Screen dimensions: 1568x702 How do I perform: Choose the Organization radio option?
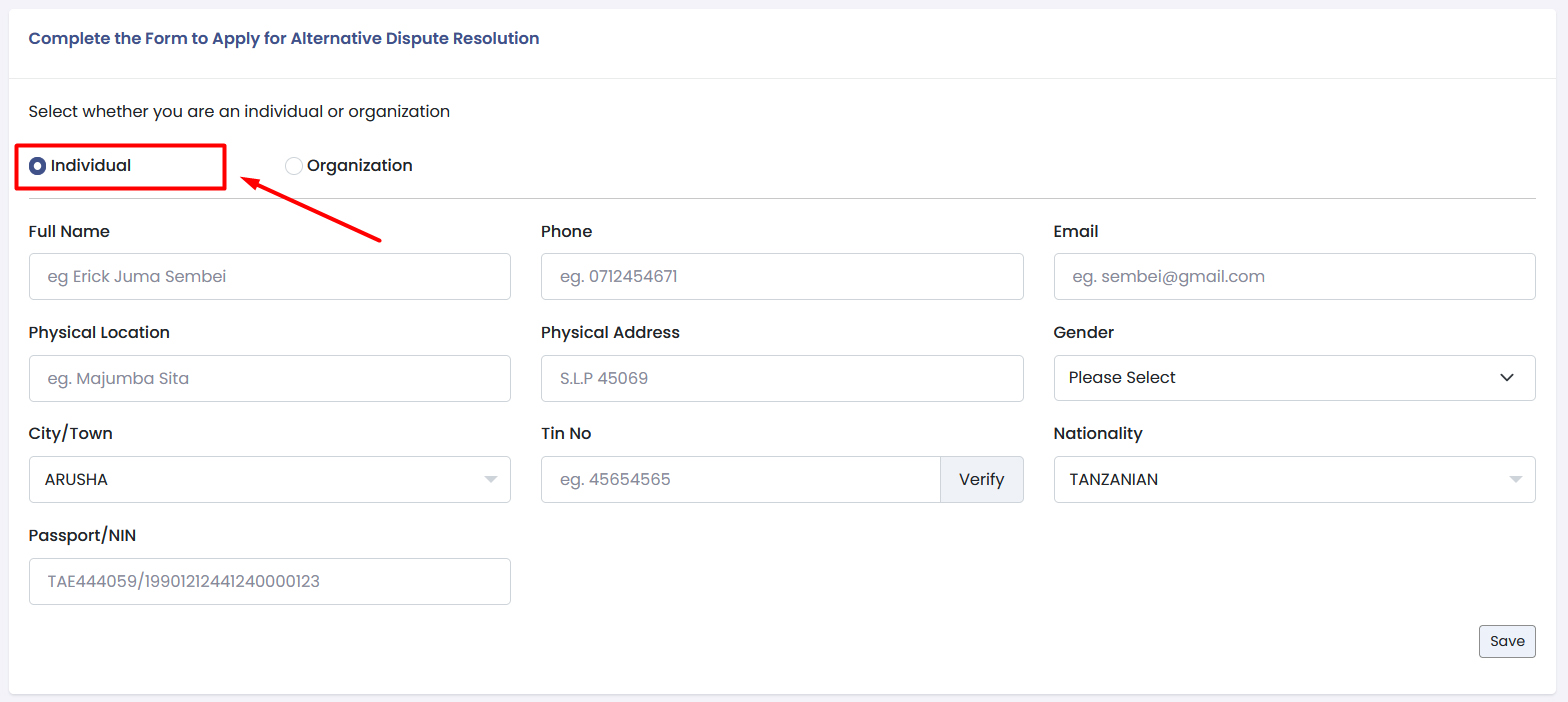pos(294,166)
